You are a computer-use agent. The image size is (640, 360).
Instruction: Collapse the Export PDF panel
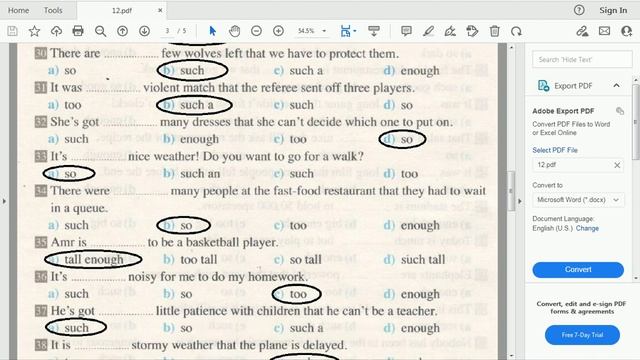[616, 86]
